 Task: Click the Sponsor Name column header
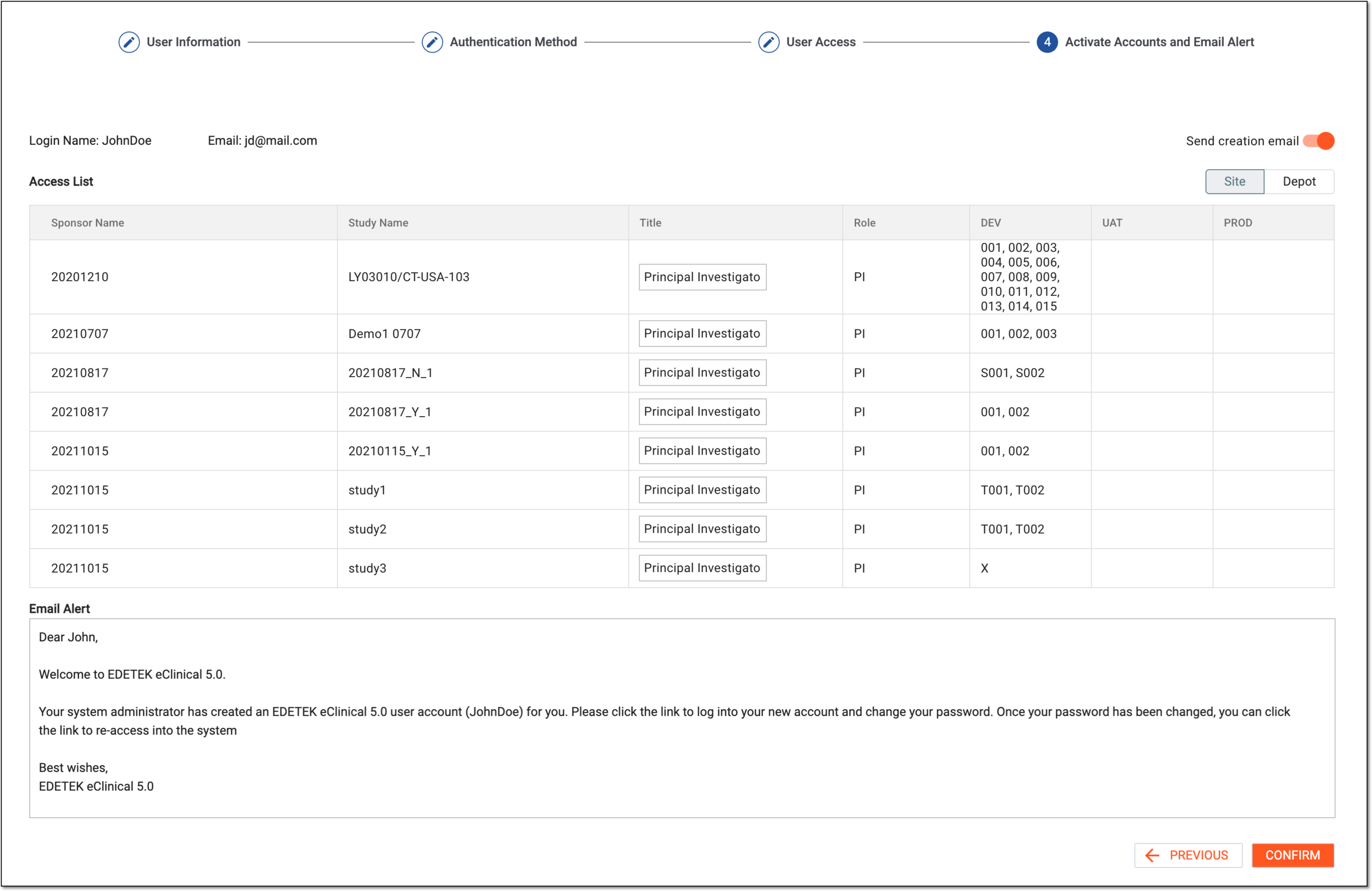(88, 223)
